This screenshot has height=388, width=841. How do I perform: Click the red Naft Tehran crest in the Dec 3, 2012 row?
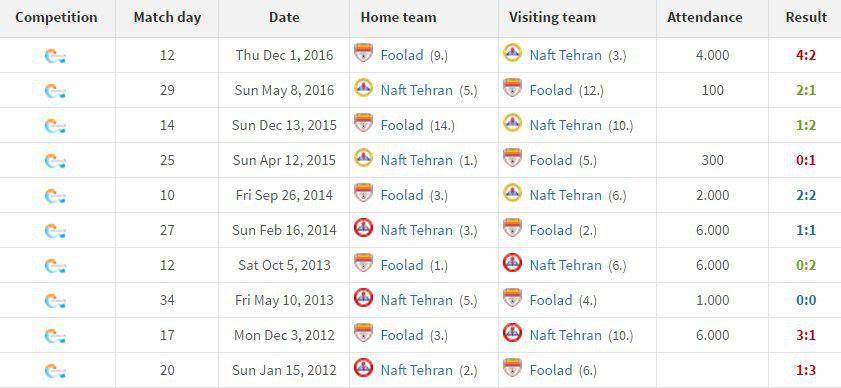pyautogui.click(x=512, y=333)
